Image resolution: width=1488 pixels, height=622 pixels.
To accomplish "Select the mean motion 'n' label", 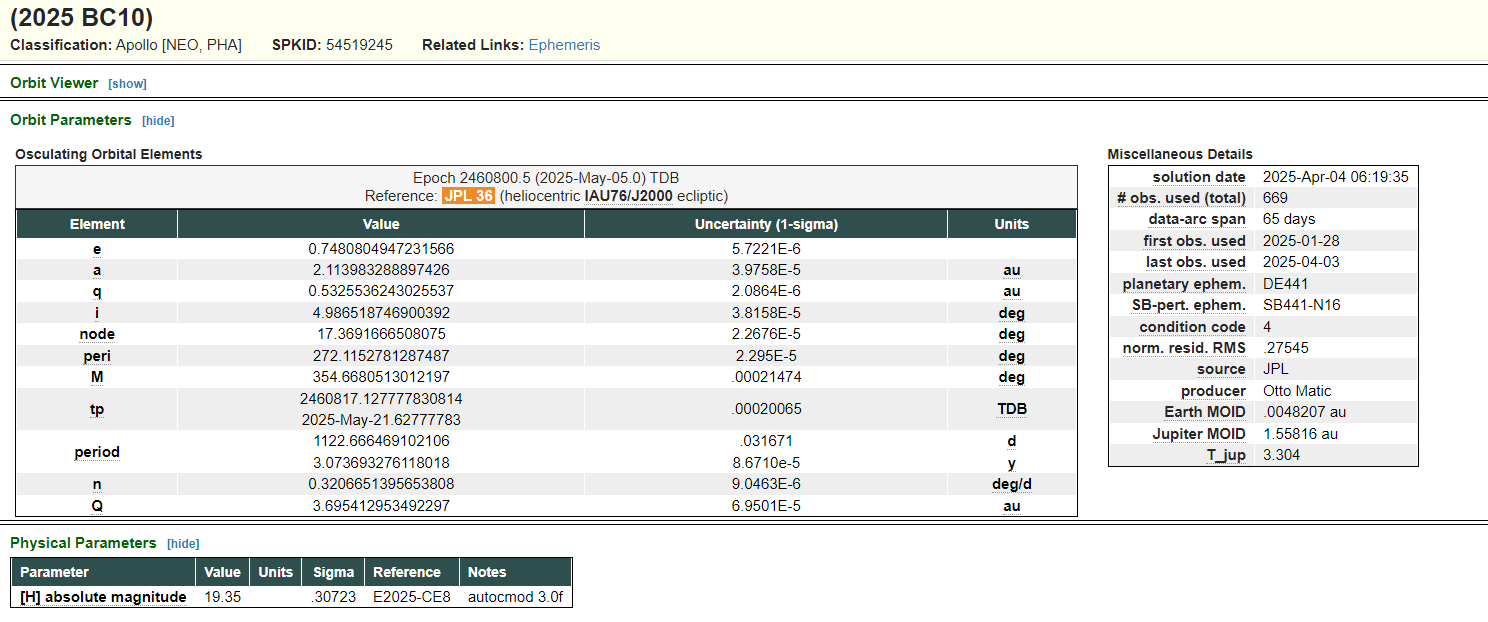I will point(97,484).
